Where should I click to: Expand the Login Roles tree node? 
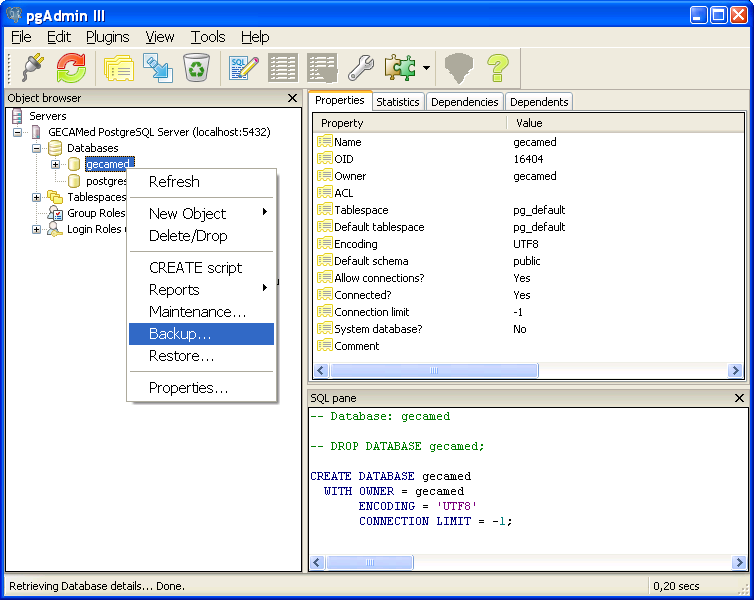(37, 229)
